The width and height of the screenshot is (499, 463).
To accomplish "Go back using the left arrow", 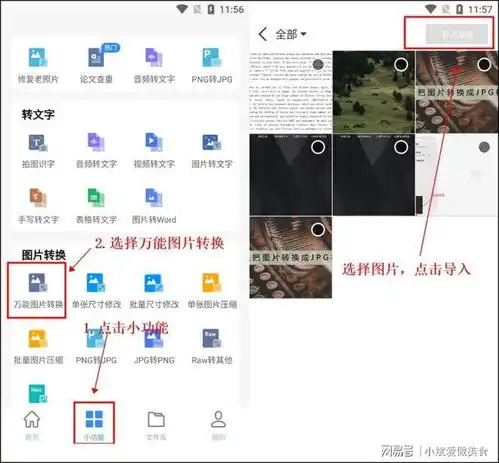I will 263,34.
